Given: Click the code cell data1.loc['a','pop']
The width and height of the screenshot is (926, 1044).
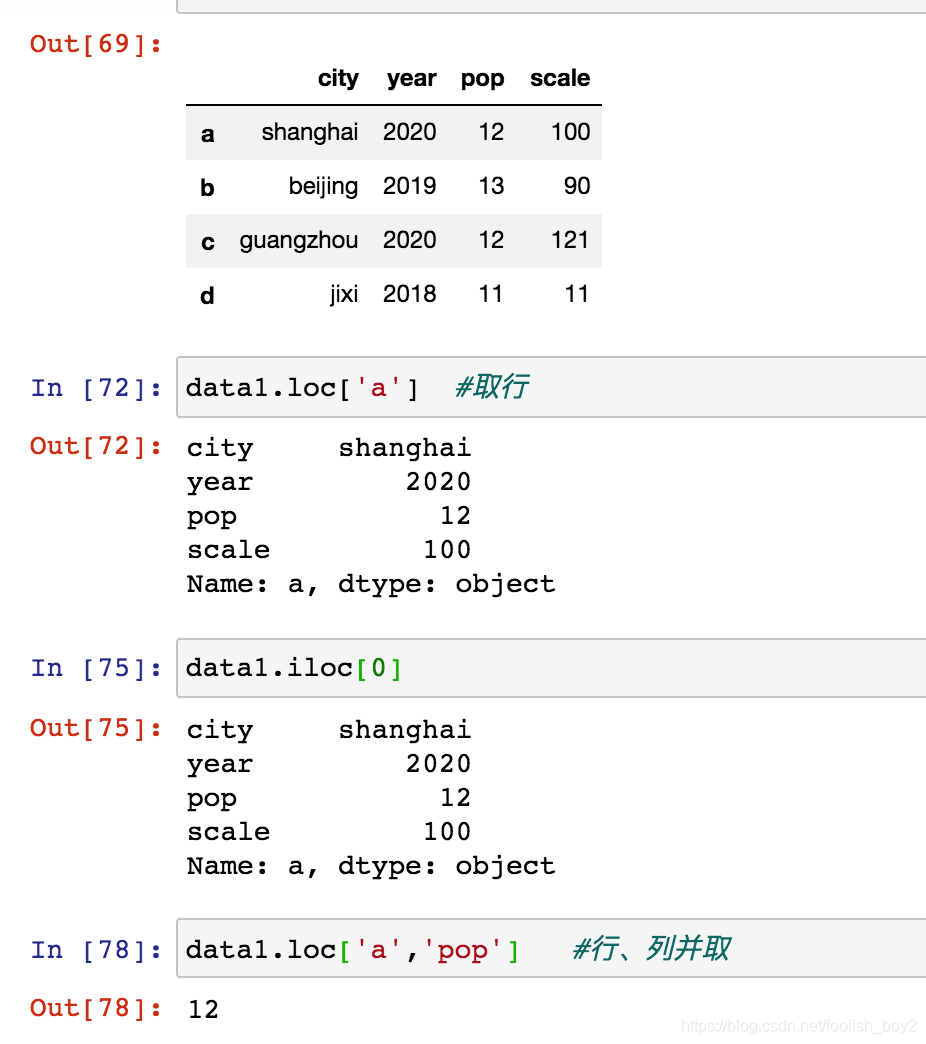Looking at the screenshot, I should point(551,949).
